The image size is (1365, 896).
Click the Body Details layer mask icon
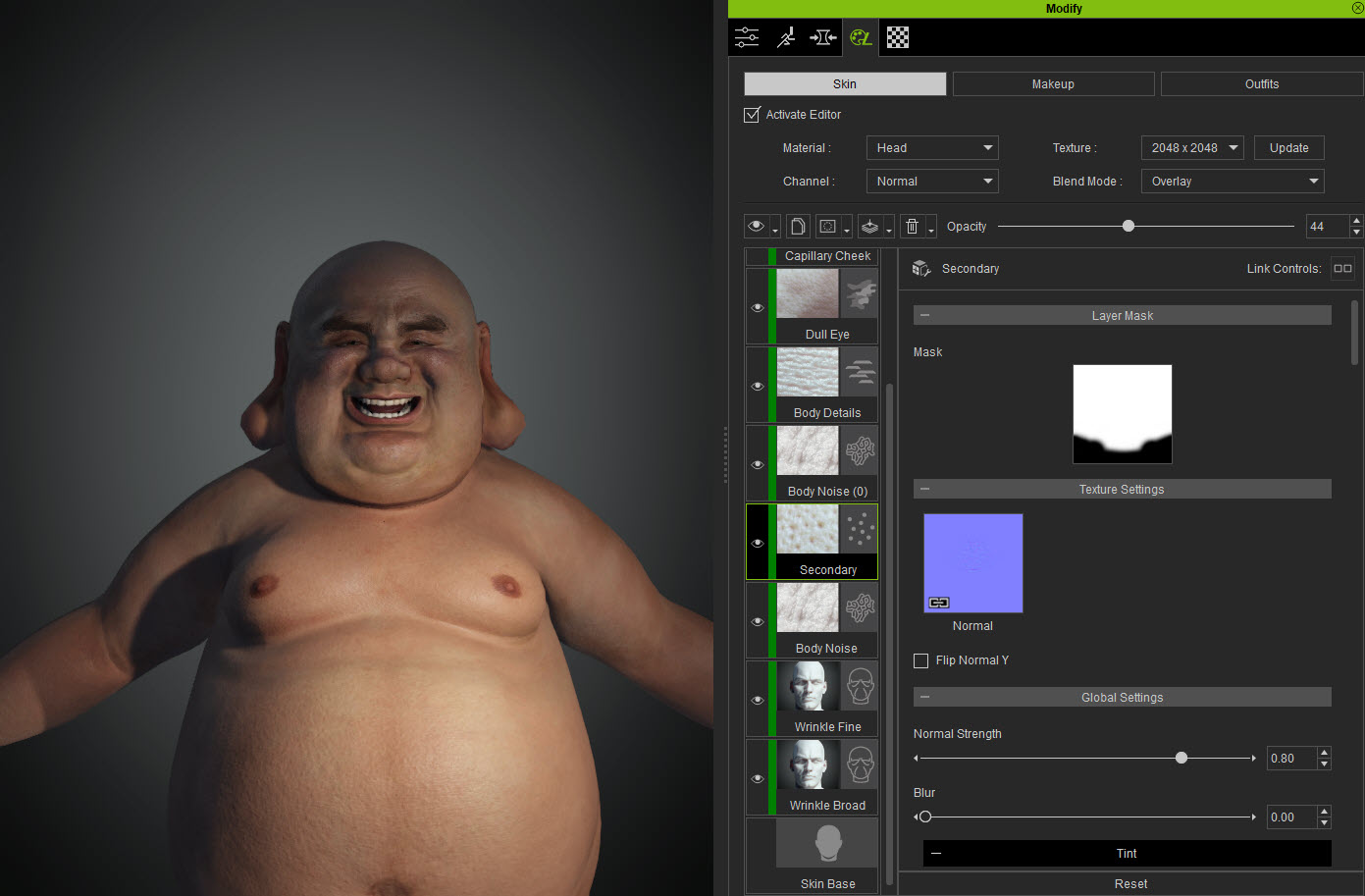860,372
